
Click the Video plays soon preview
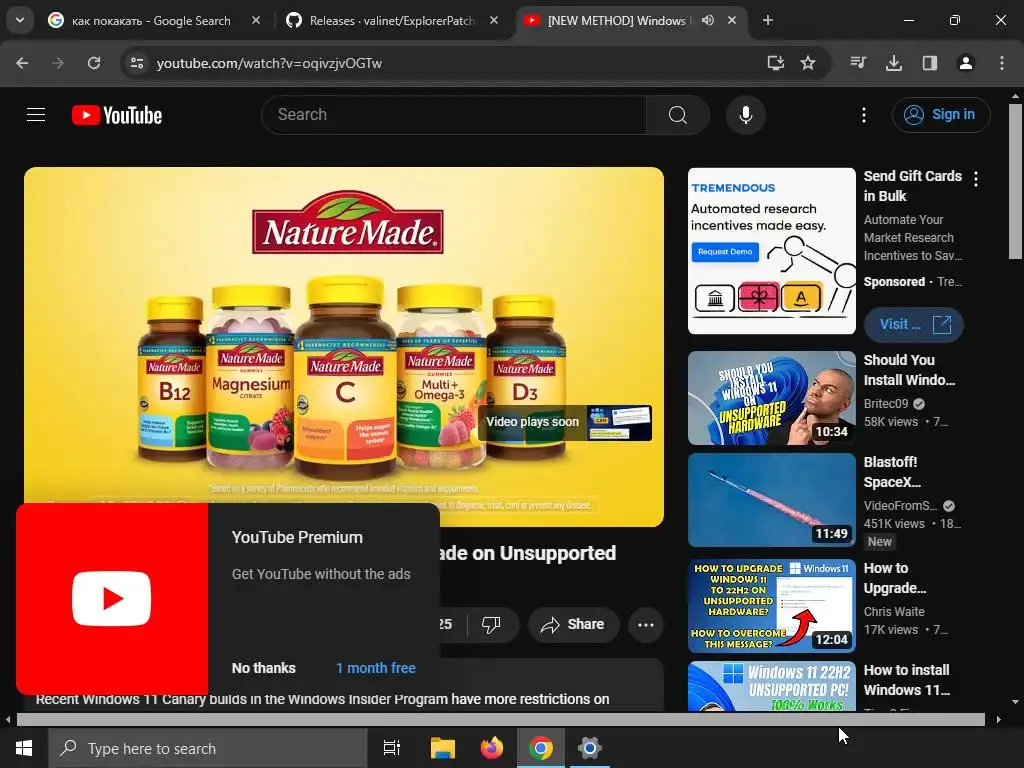point(565,423)
